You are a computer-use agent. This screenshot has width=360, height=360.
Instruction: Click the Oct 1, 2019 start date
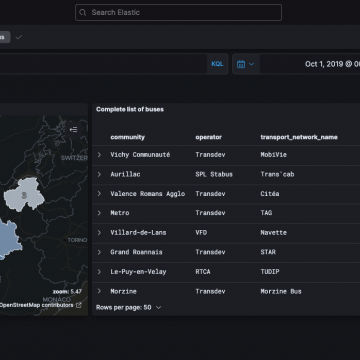(332, 64)
